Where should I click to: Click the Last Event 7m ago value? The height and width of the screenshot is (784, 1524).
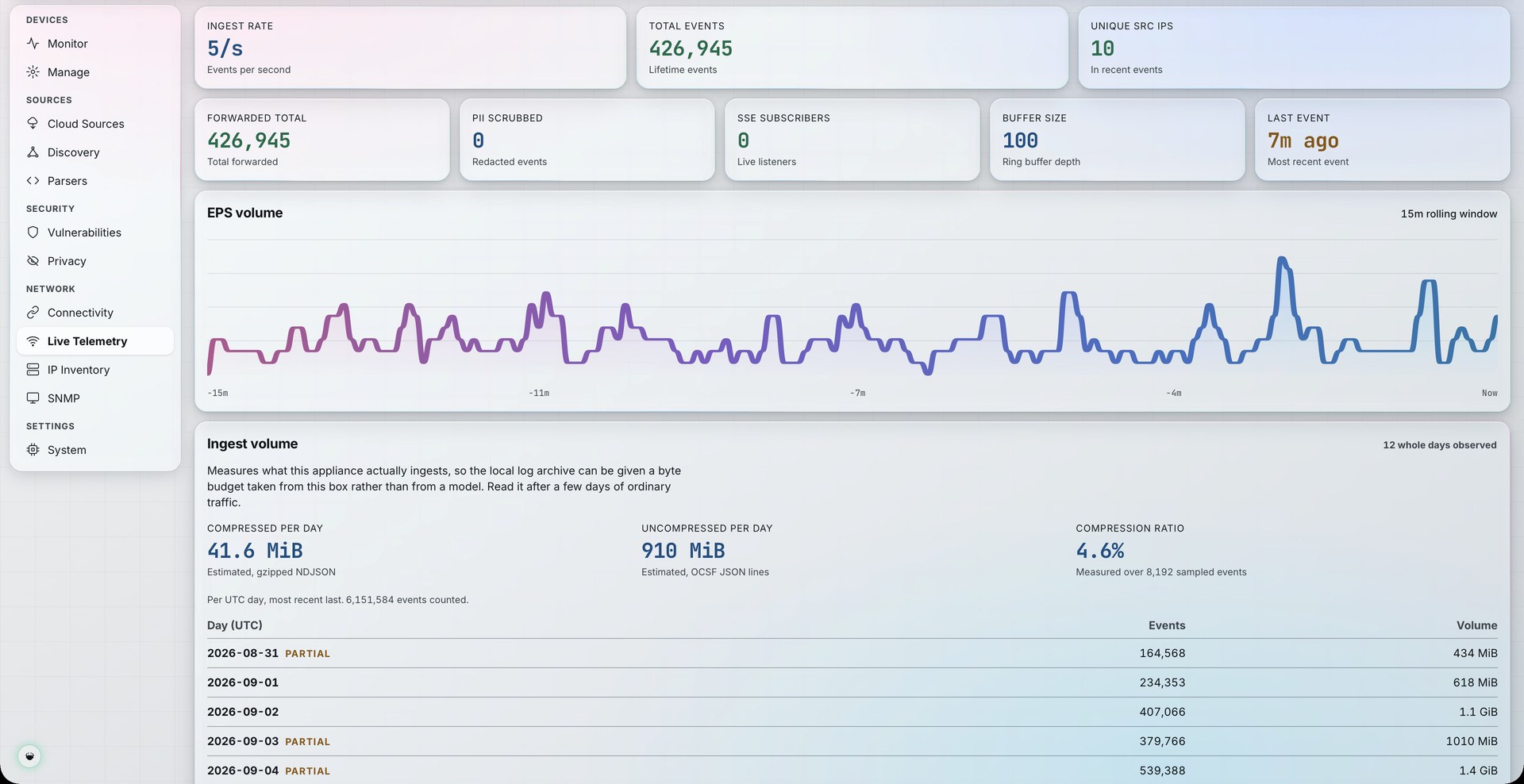[1303, 140]
